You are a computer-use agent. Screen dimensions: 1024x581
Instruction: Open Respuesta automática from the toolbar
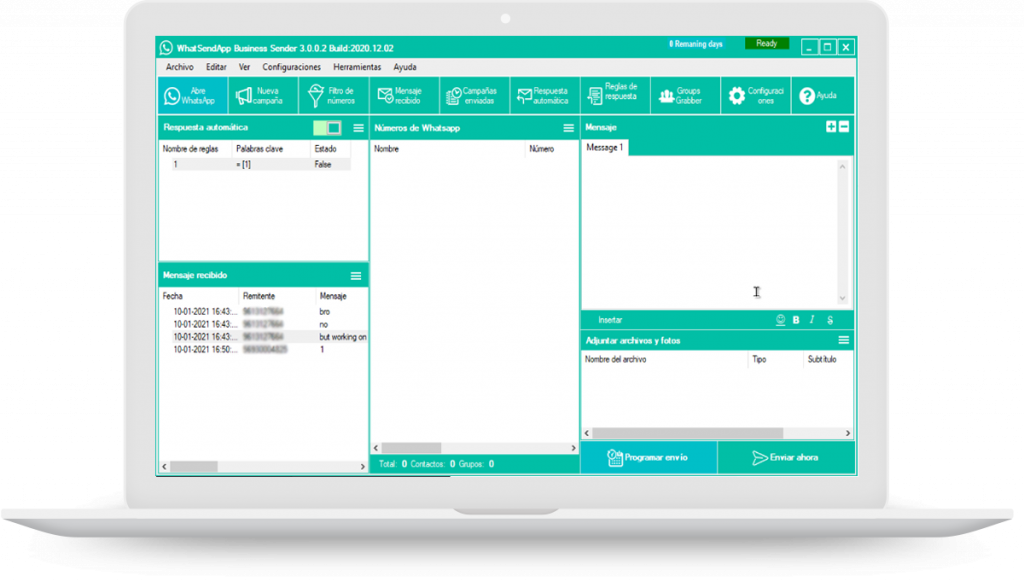click(545, 96)
